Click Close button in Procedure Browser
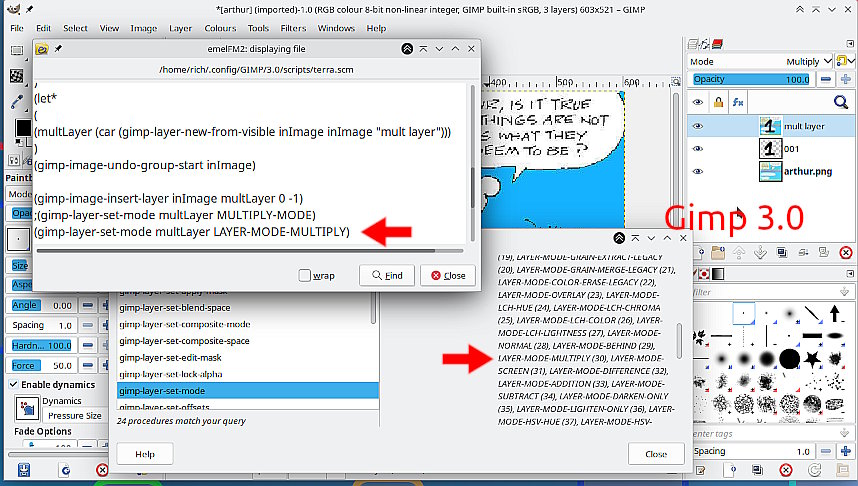The image size is (858, 486). pos(656,454)
